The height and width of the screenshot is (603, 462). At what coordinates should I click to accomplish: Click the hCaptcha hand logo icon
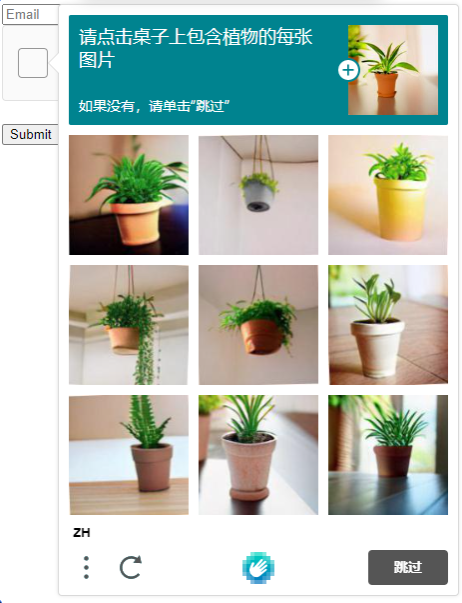coord(258,568)
